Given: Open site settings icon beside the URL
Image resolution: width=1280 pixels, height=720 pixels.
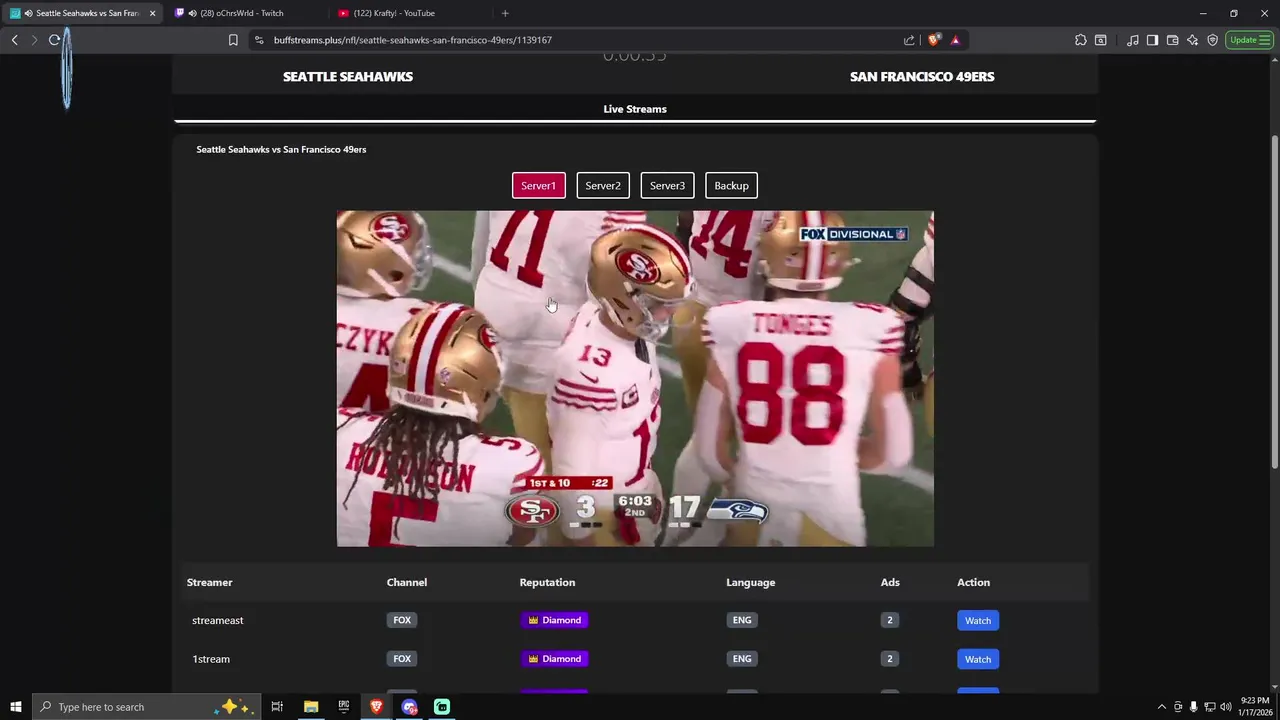Looking at the screenshot, I should 259,40.
